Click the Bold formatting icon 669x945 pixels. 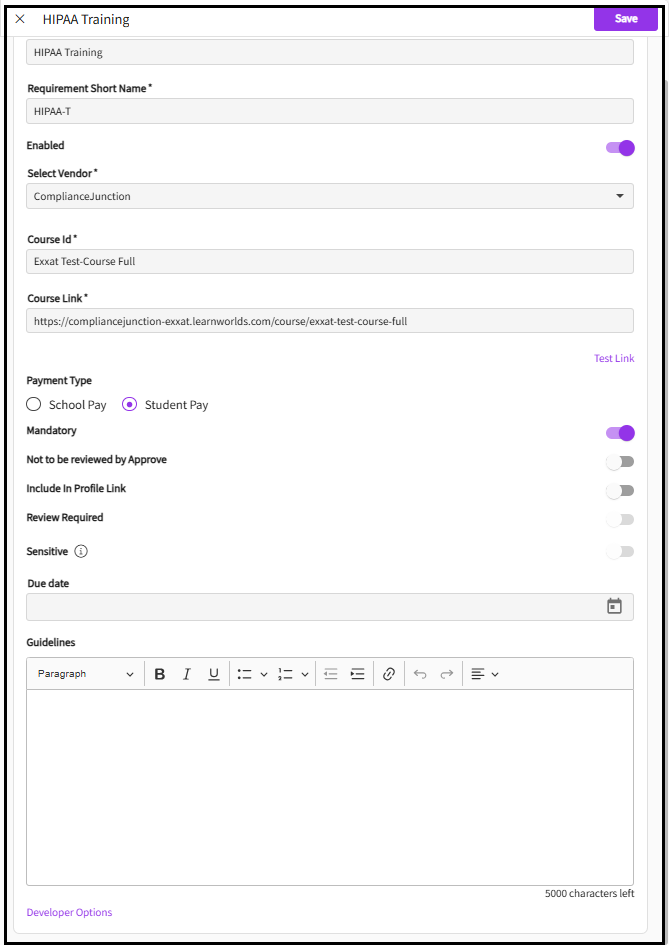160,674
